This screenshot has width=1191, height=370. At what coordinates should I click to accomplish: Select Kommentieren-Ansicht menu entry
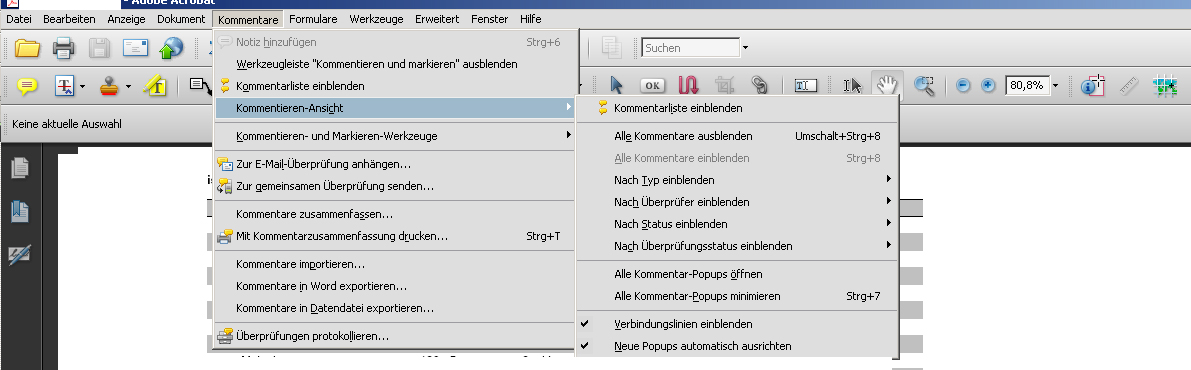(395, 108)
